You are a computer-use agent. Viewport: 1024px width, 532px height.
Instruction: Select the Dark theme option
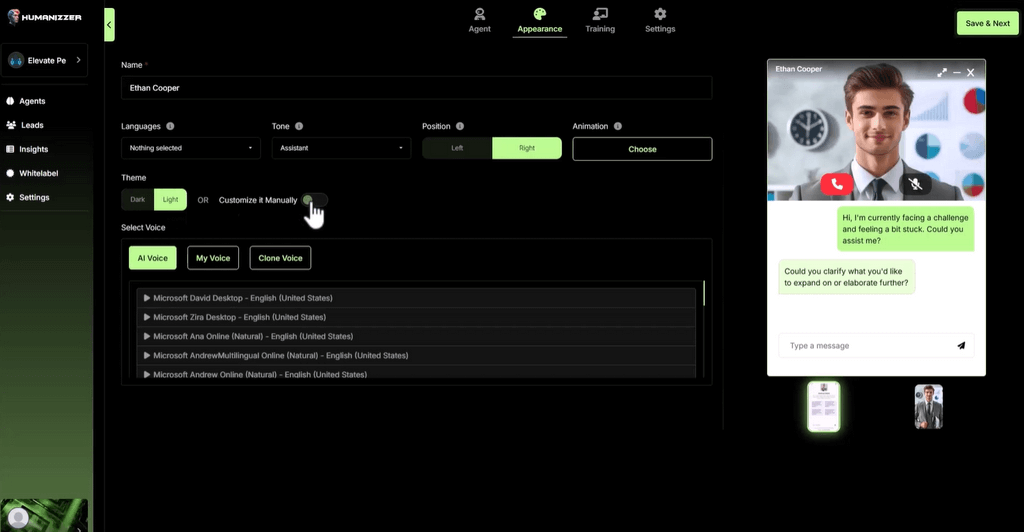[138, 200]
